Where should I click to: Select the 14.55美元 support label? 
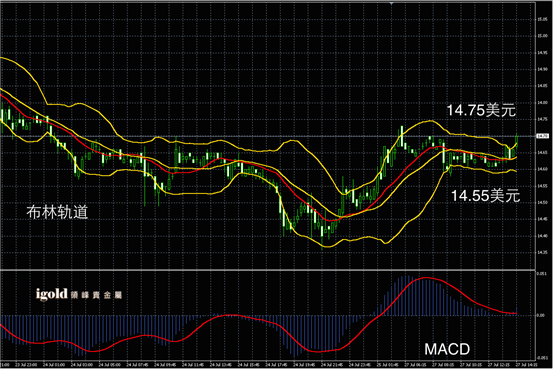485,195
